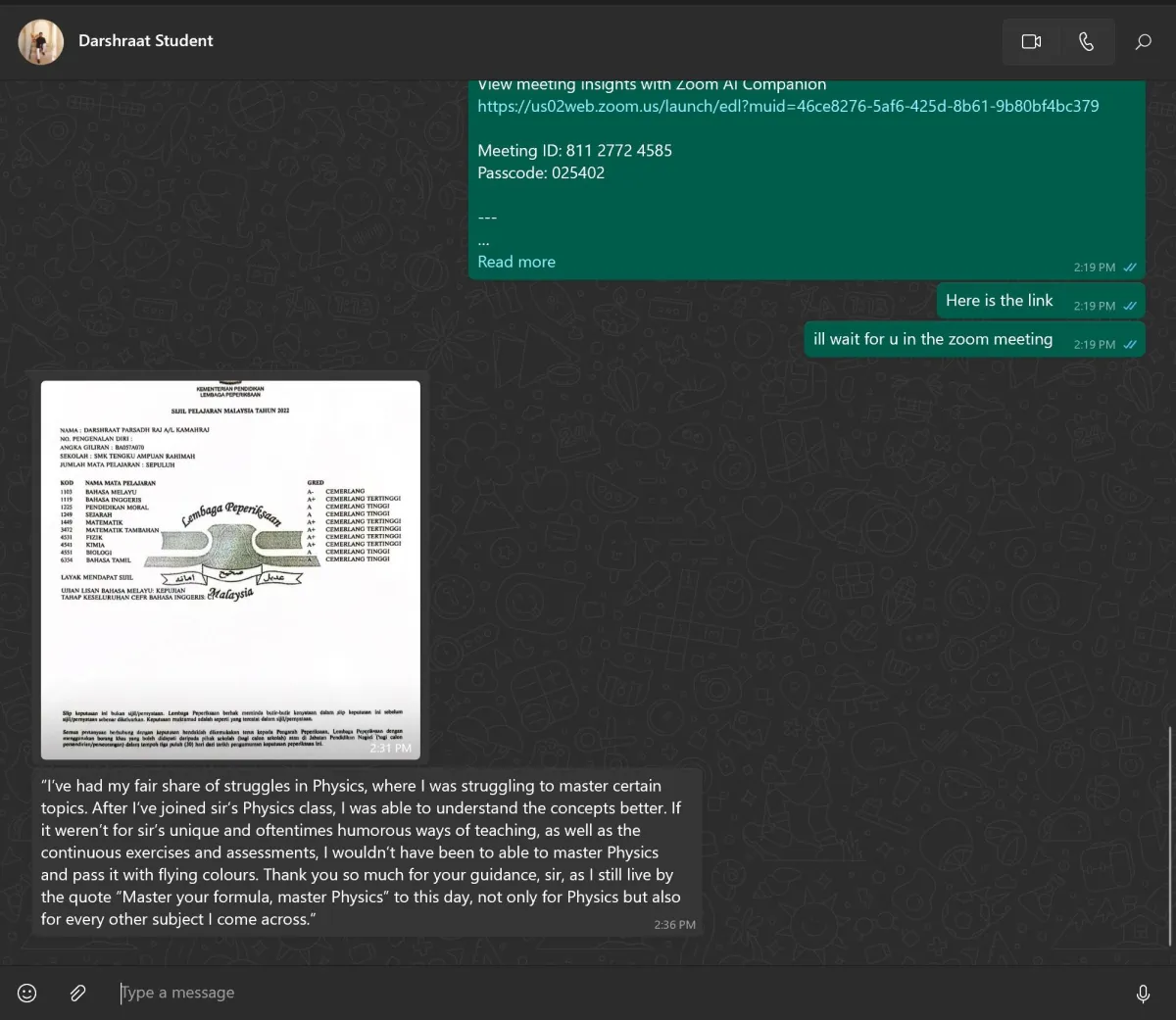Image resolution: width=1176 pixels, height=1020 pixels.
Task: Click the 2:36 PM timestamp on testimonial
Action: (674, 924)
